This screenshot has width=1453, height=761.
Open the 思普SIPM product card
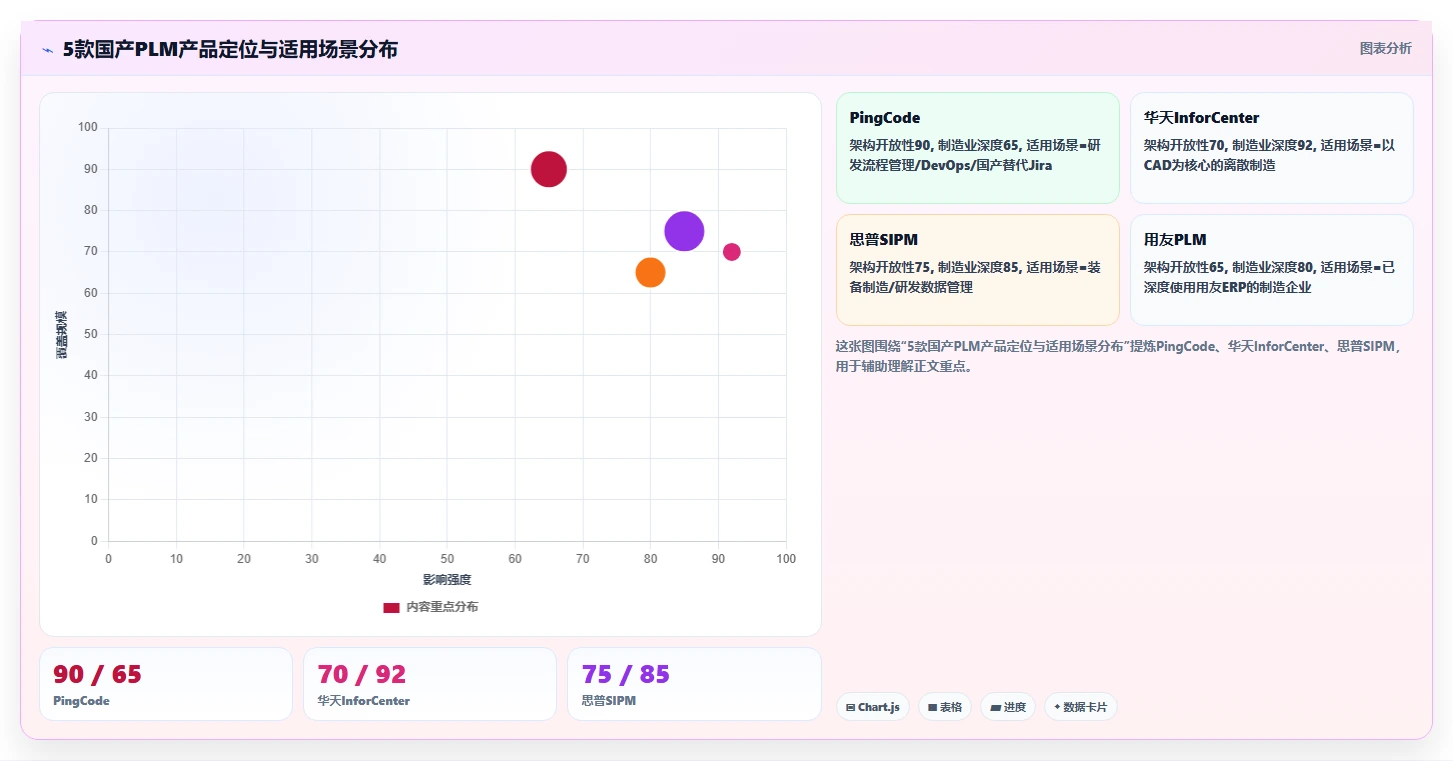pyautogui.click(x=977, y=270)
